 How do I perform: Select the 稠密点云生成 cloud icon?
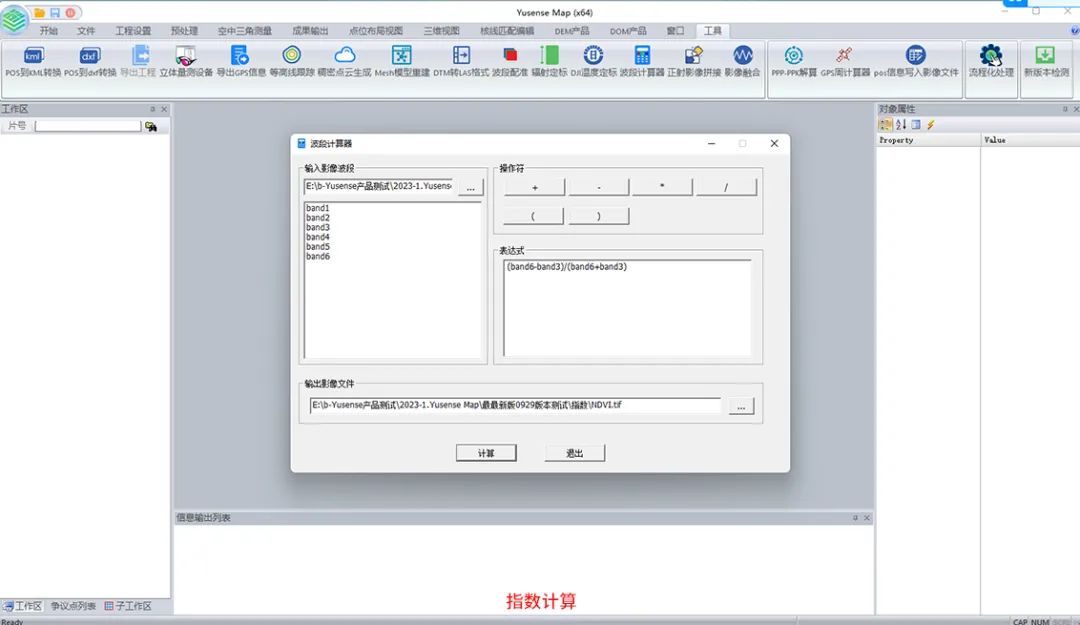point(344,57)
